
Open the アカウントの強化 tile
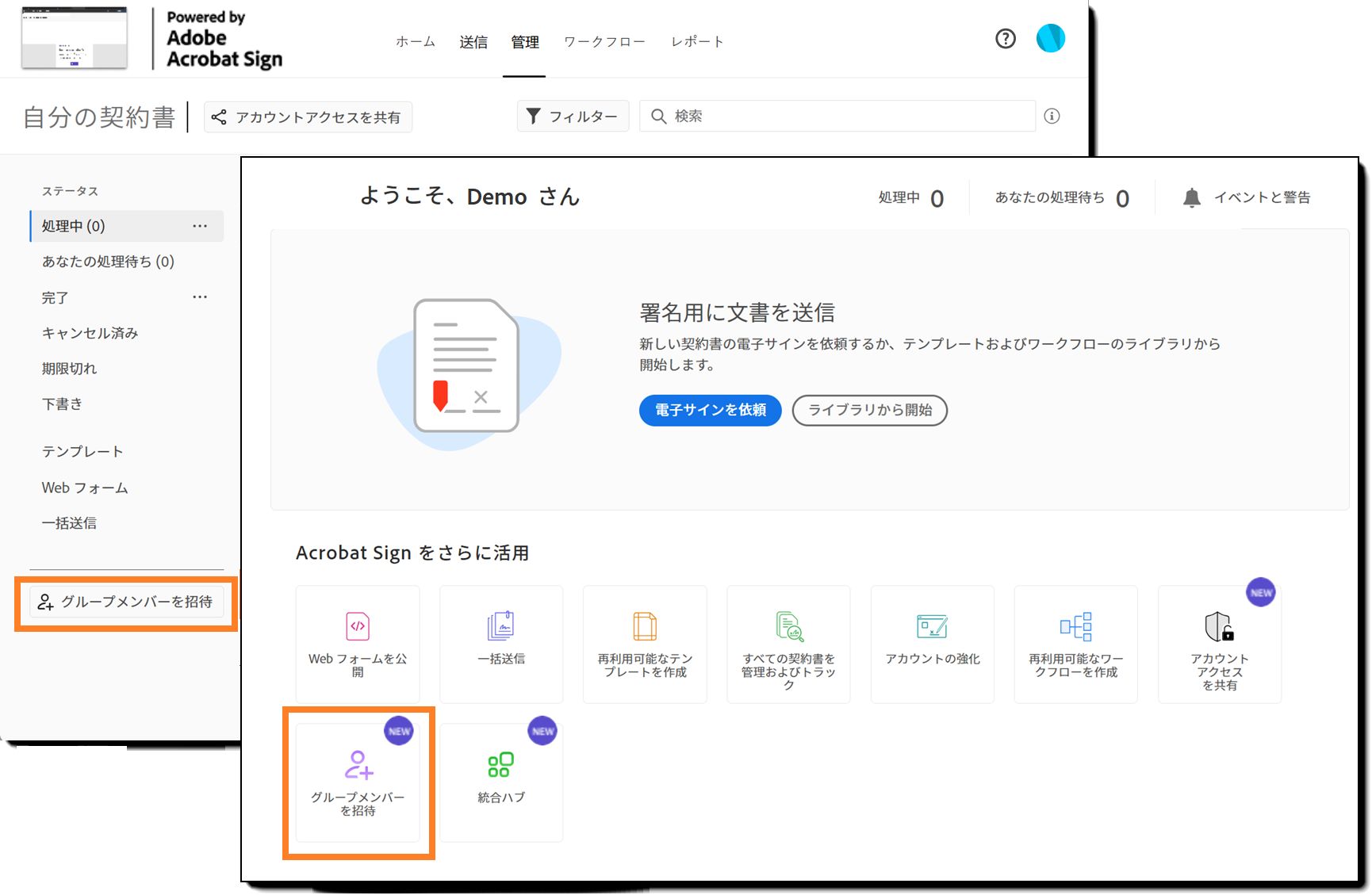(x=932, y=644)
